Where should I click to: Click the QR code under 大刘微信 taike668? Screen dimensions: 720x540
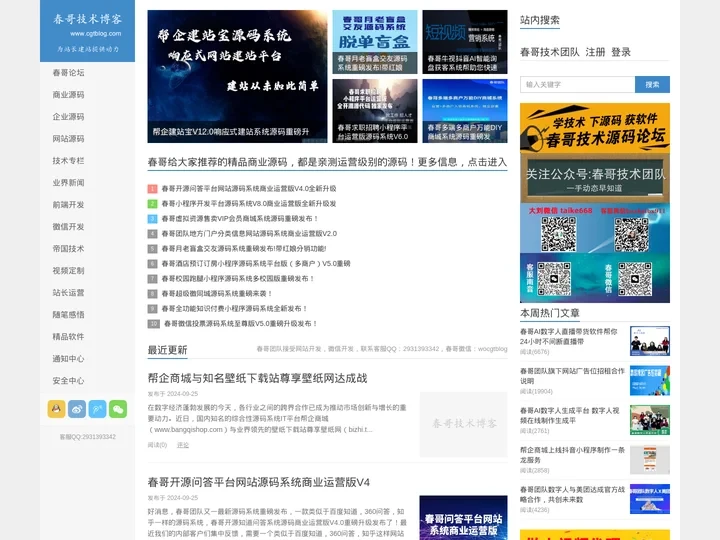coord(558,234)
